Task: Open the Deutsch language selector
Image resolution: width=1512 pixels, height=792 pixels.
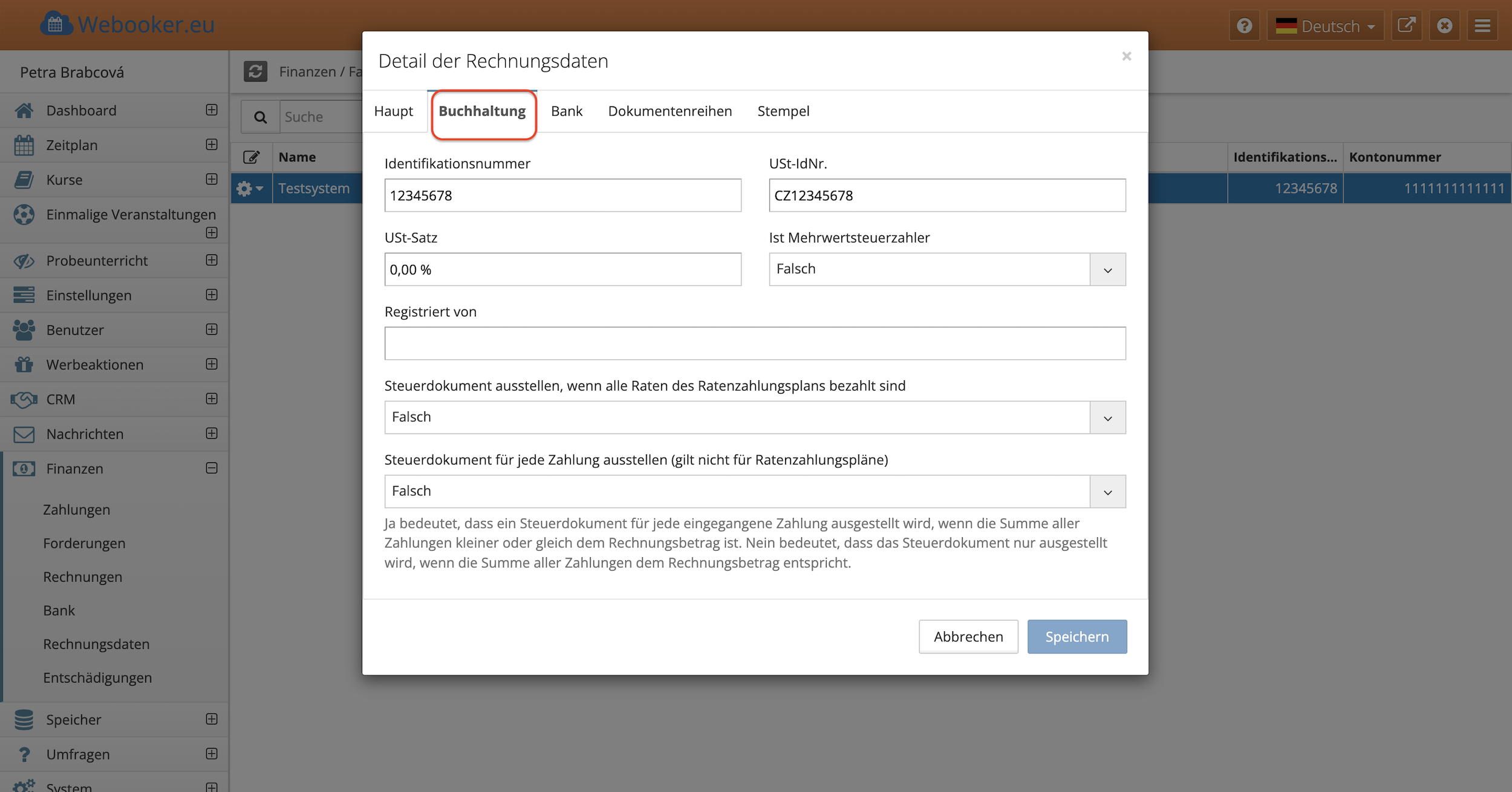Action: pos(1325,26)
